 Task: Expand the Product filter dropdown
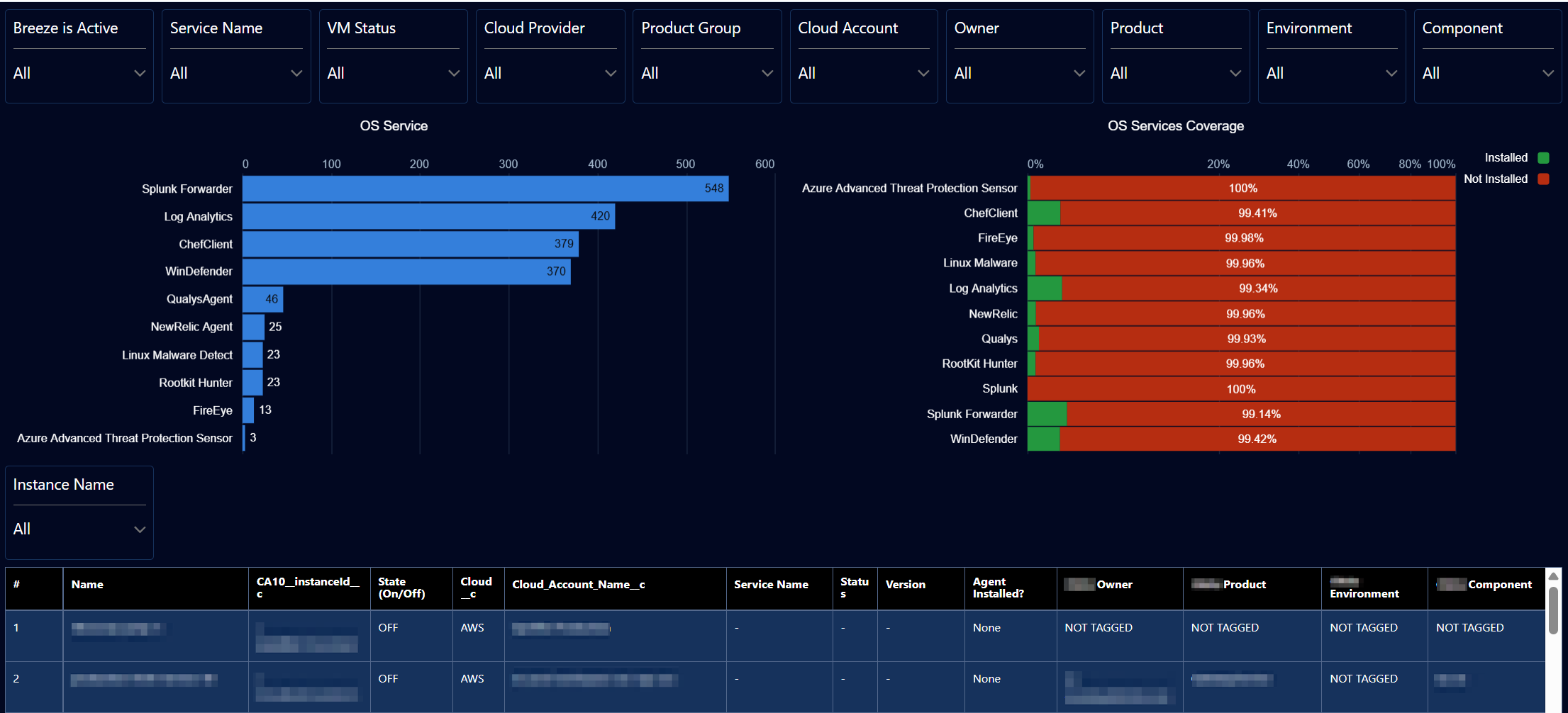pos(1175,73)
